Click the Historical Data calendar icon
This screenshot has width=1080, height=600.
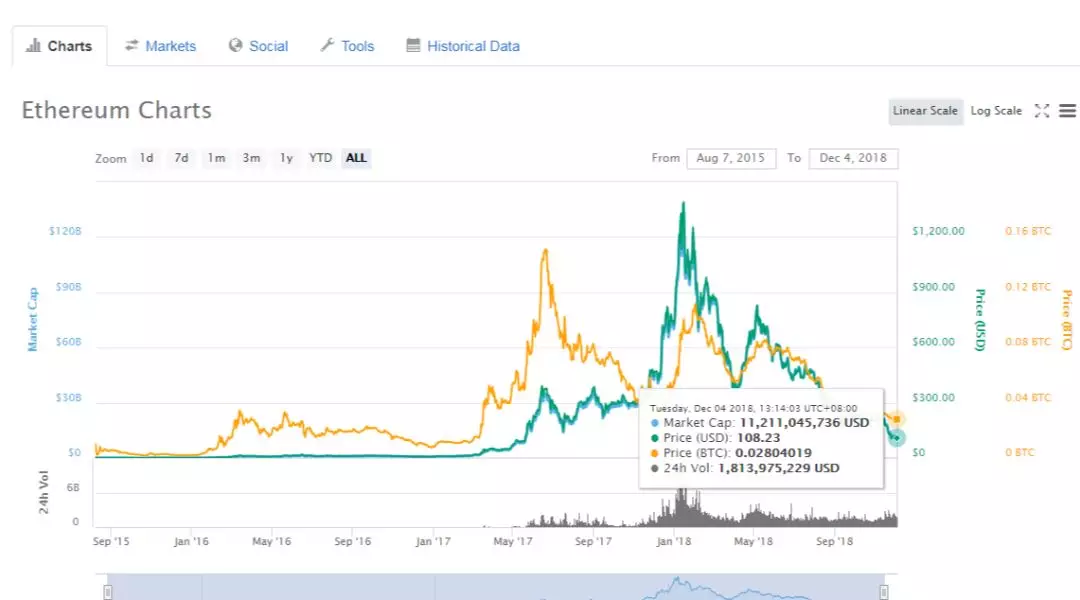pos(413,45)
